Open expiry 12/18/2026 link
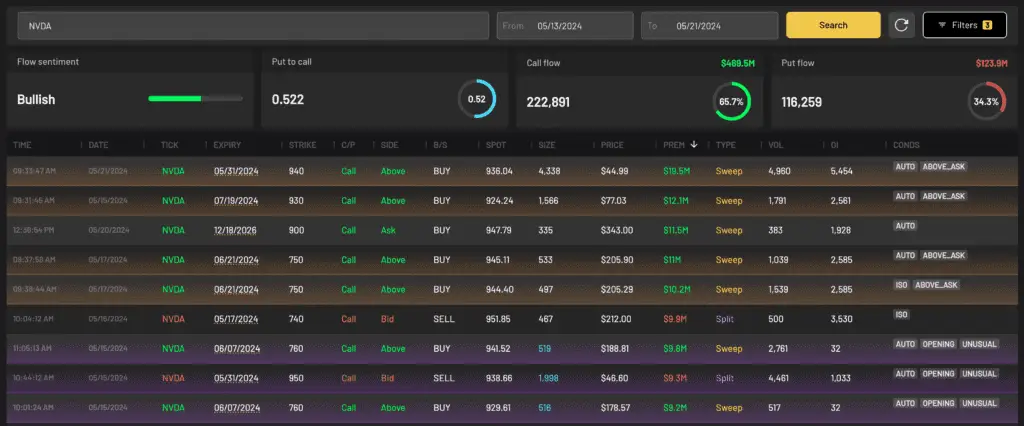This screenshot has width=1024, height=426. coord(236,230)
